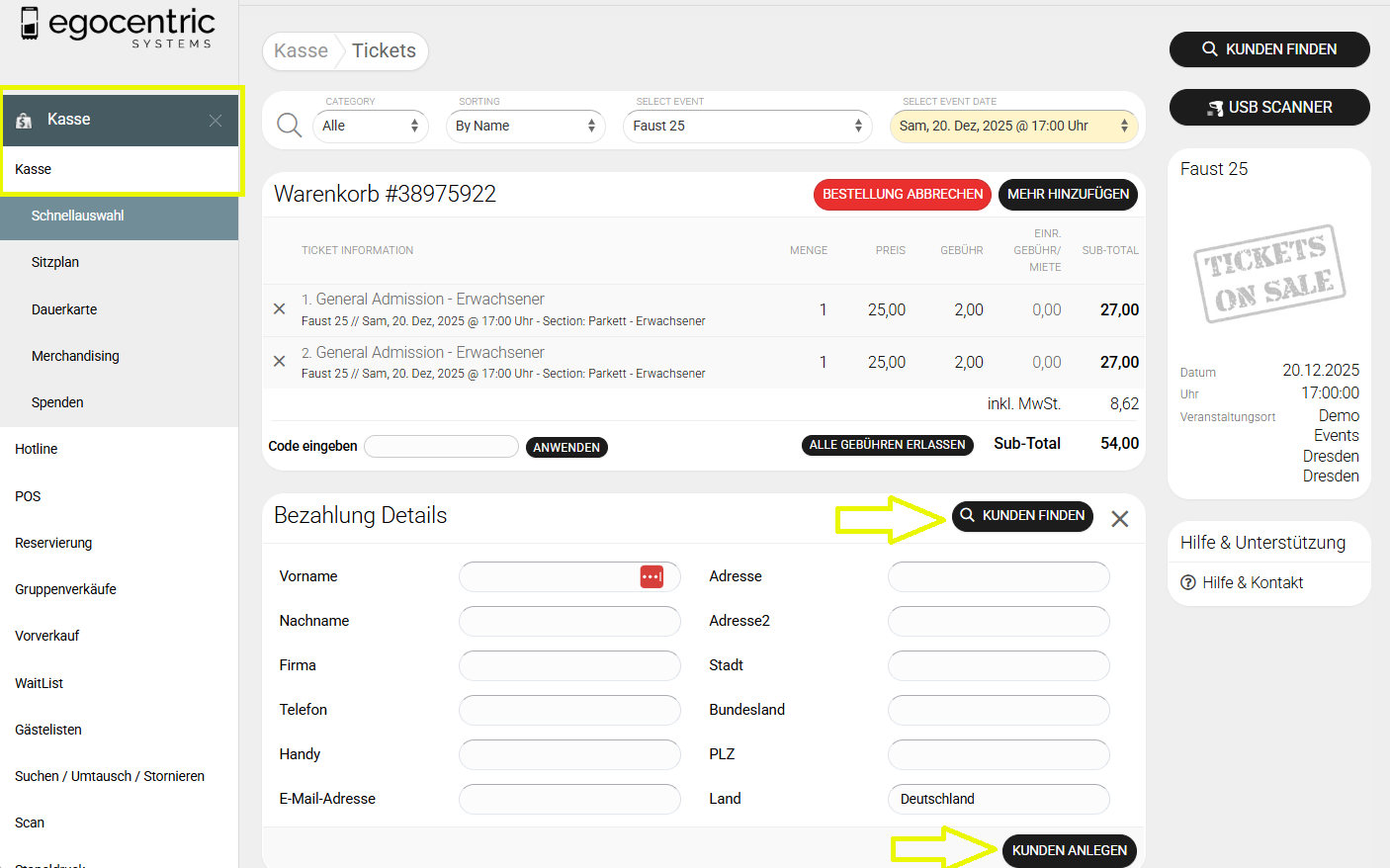Open Merchandising in the sidebar menu
This screenshot has width=1390, height=868.
[75, 356]
